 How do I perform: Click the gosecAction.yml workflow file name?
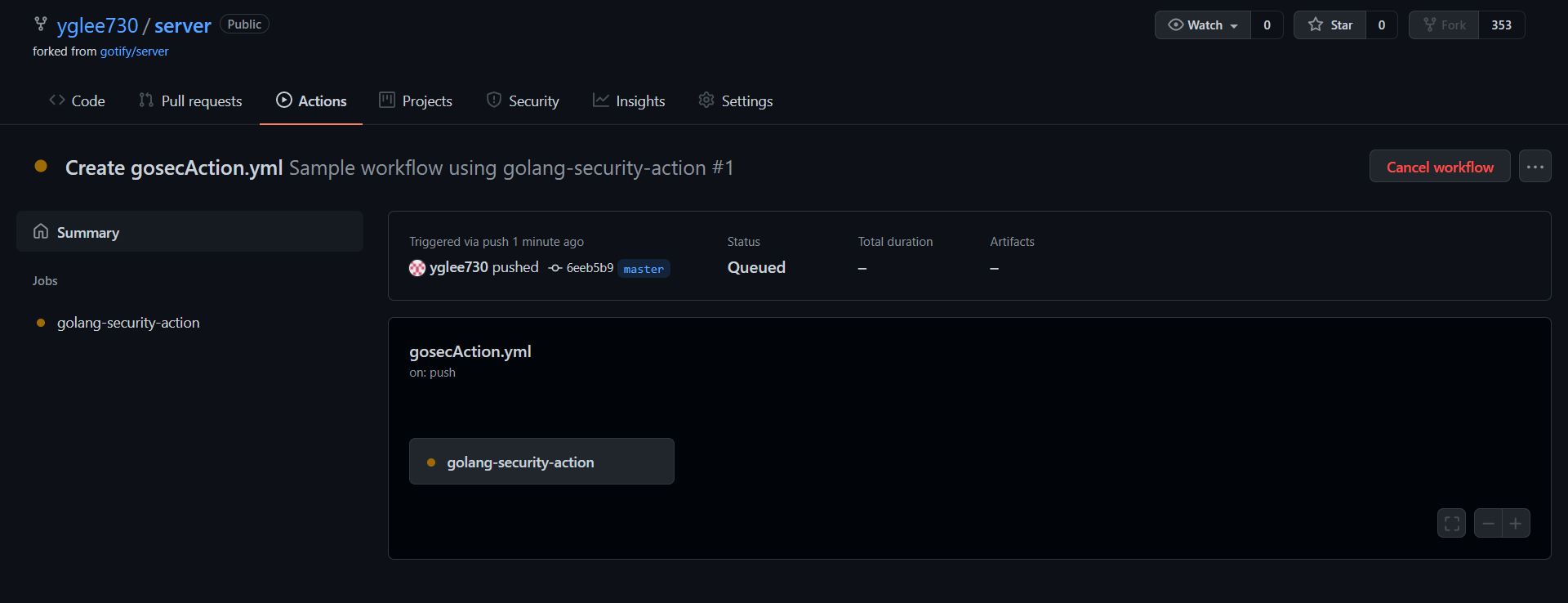coord(470,351)
